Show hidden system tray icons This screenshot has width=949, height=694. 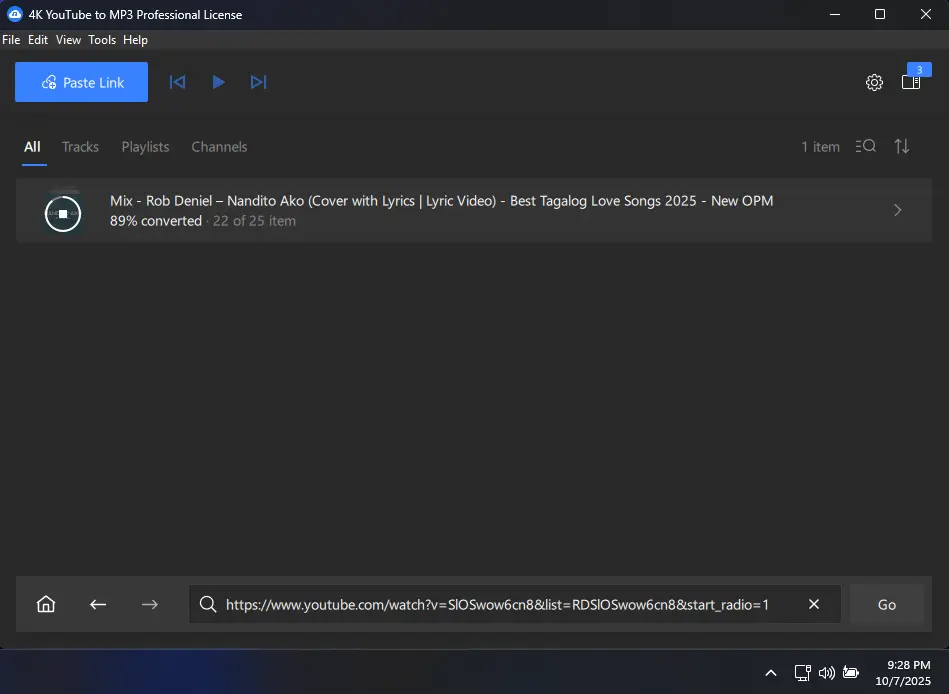pyautogui.click(x=771, y=673)
